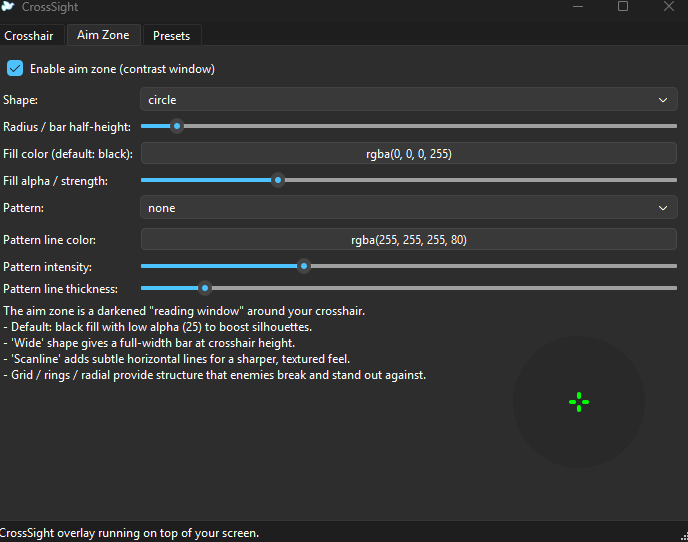
Task: Maximize the CrossSight window
Action: (x=623, y=7)
